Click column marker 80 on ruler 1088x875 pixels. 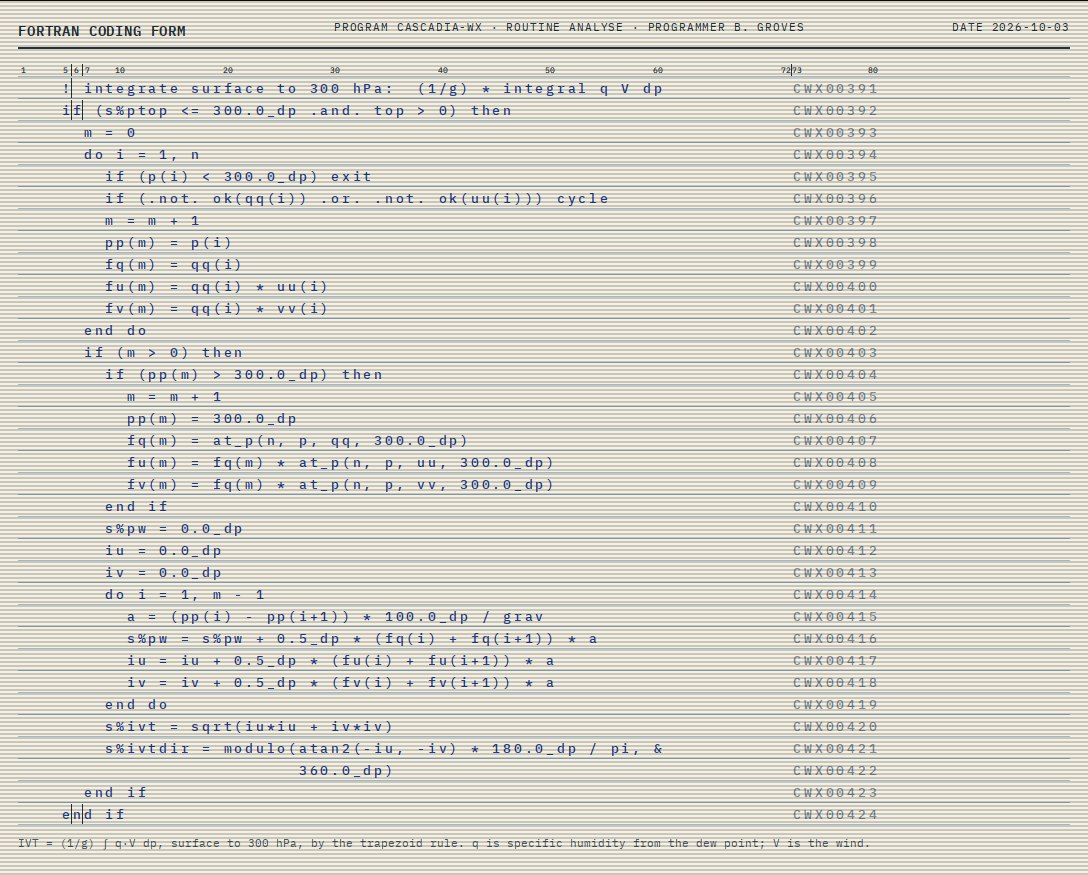point(873,70)
